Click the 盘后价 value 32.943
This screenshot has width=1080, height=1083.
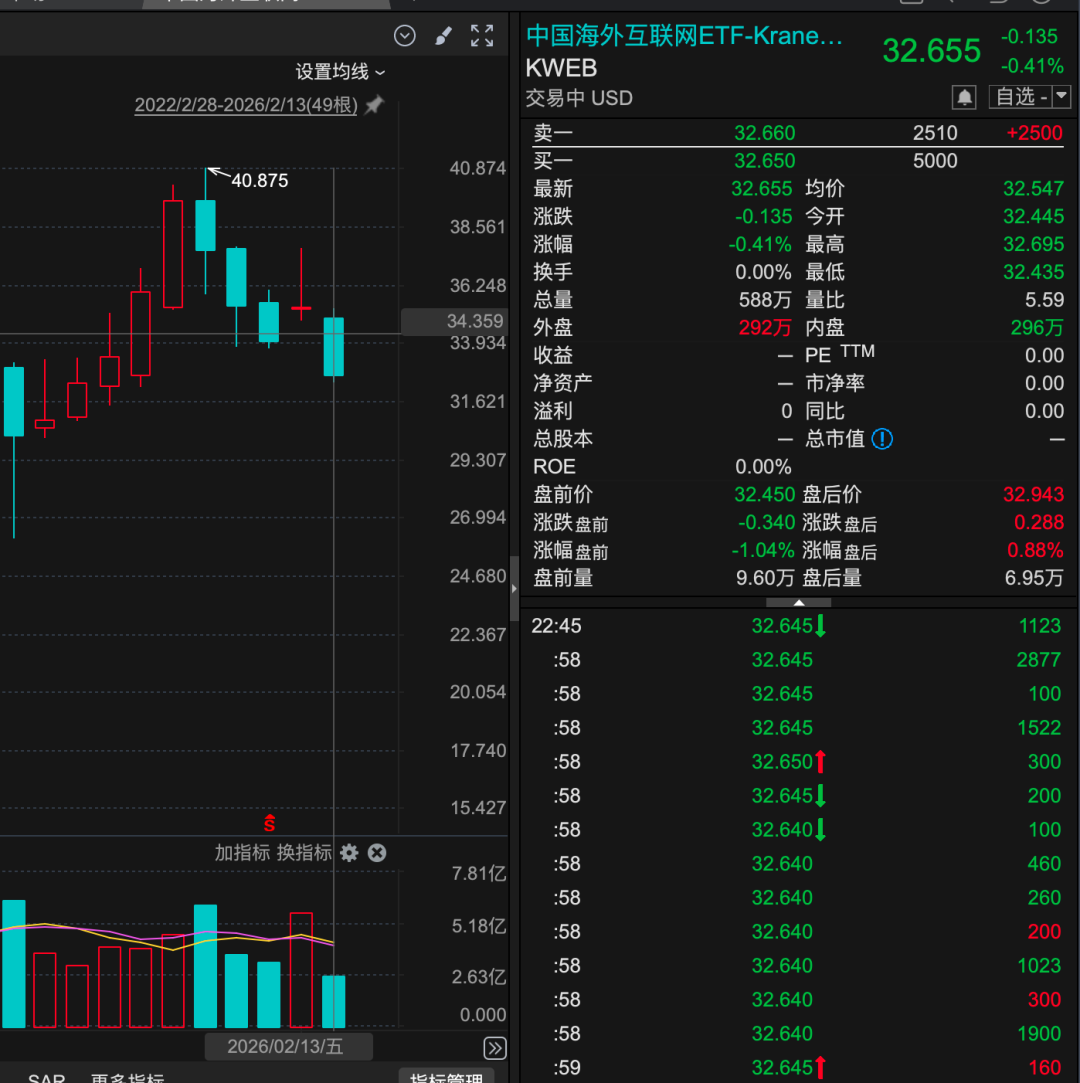1033,495
